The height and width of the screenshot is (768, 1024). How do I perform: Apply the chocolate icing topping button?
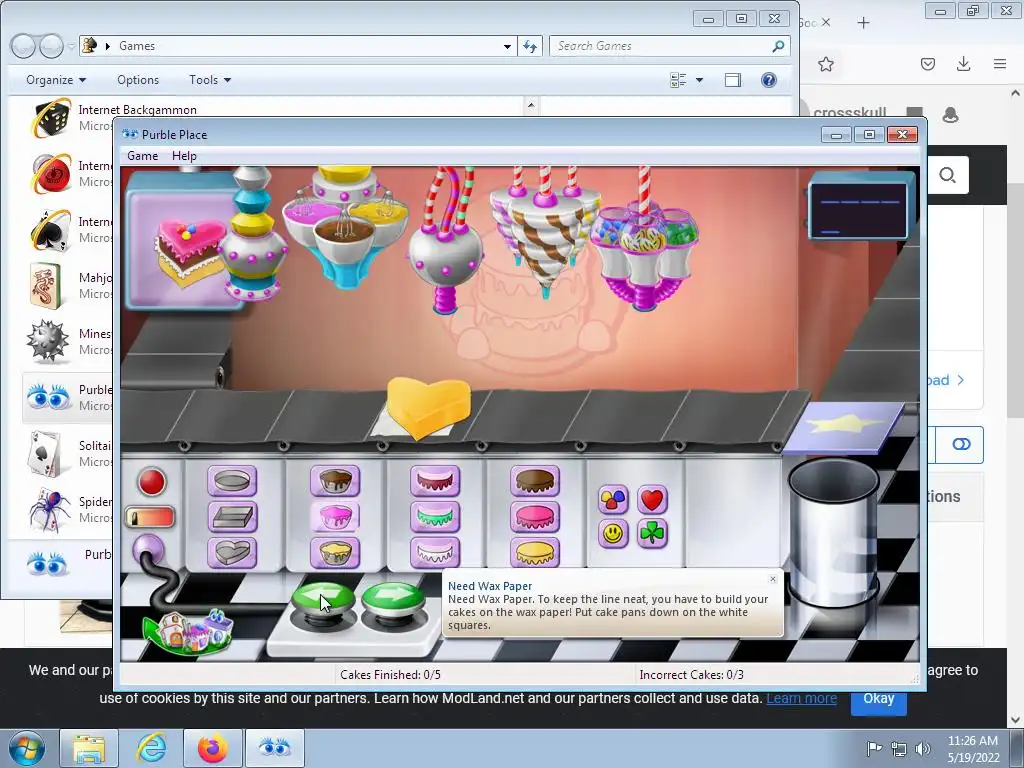point(535,482)
